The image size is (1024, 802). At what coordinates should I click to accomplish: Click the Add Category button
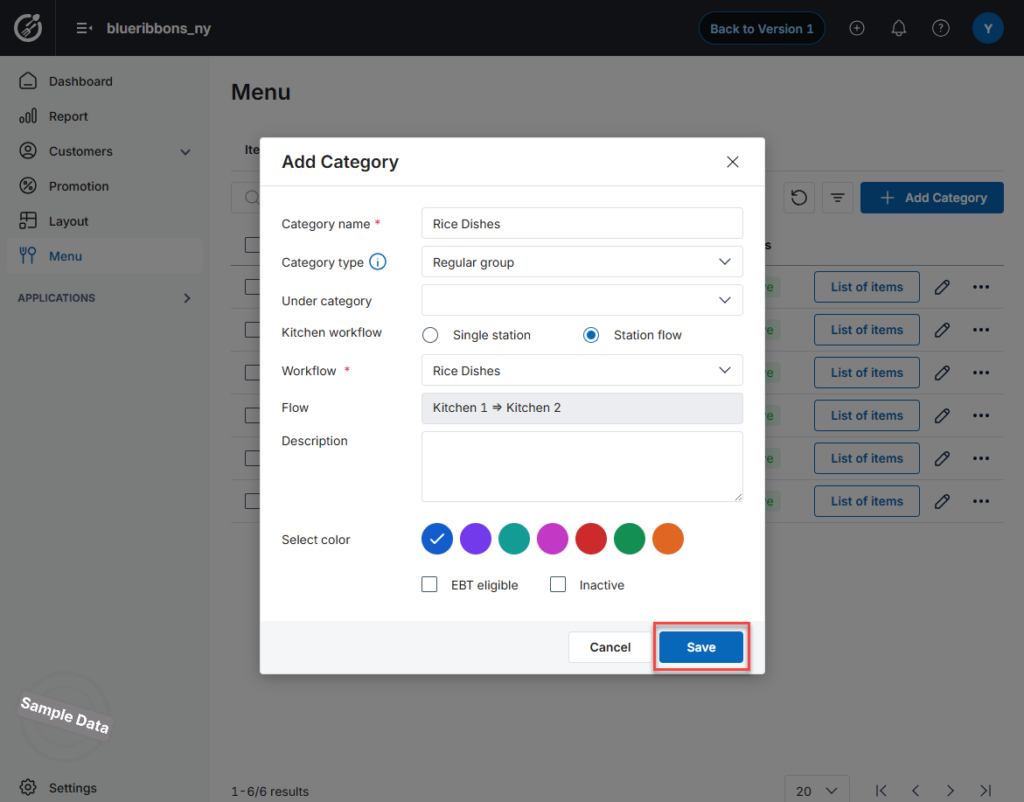click(932, 197)
